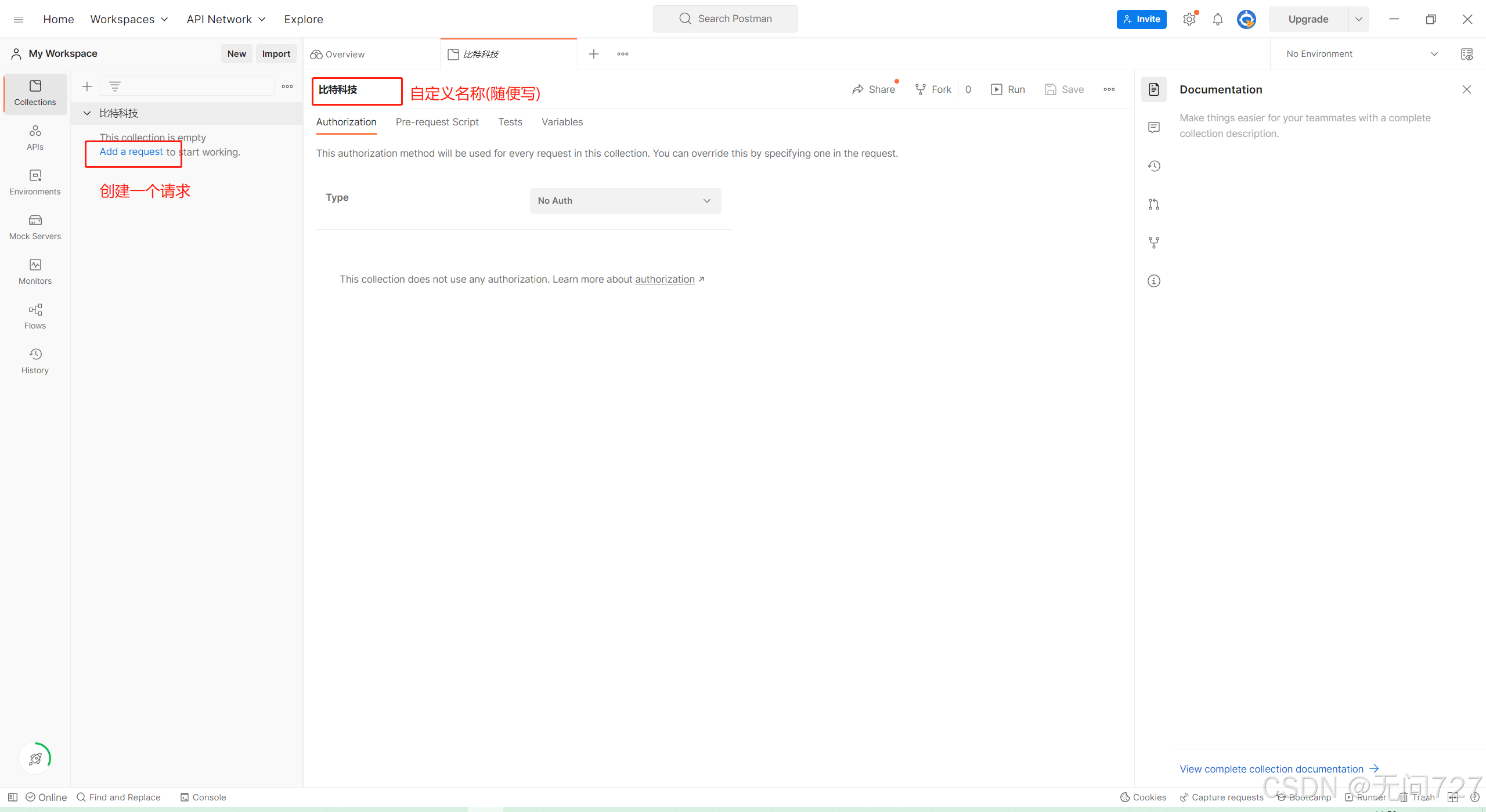Open Monitors in the sidebar
This screenshot has width=1486, height=812.
pyautogui.click(x=35, y=271)
